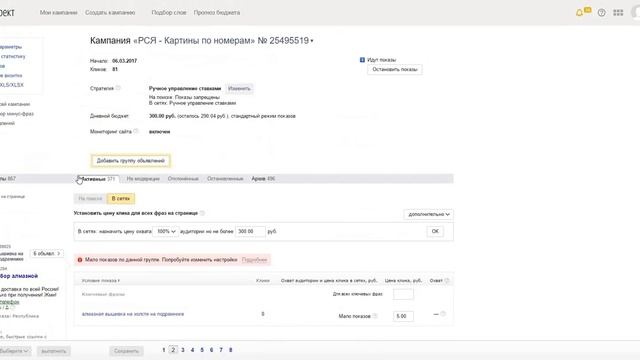The width and height of the screenshot is (640, 360).
Task: Click OK to apply click price
Action: click(x=435, y=231)
